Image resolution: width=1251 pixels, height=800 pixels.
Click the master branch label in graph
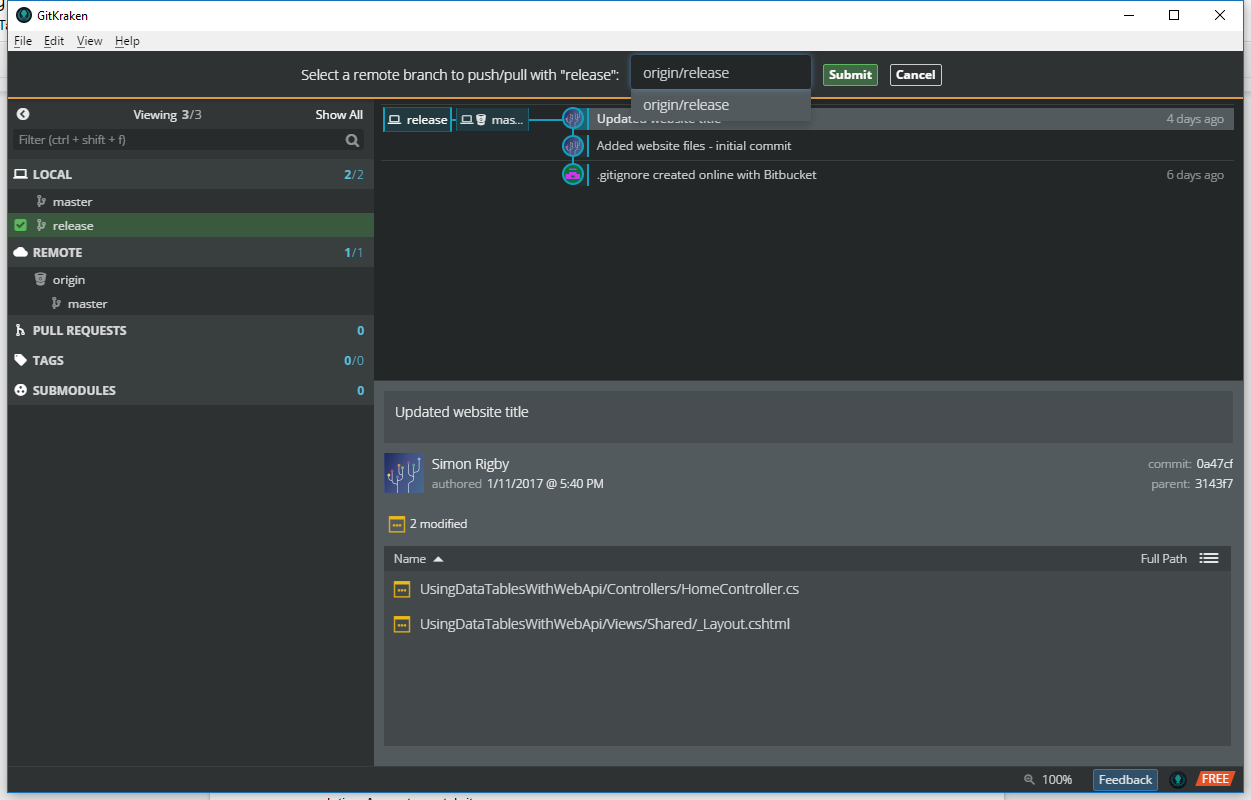pyautogui.click(x=492, y=119)
